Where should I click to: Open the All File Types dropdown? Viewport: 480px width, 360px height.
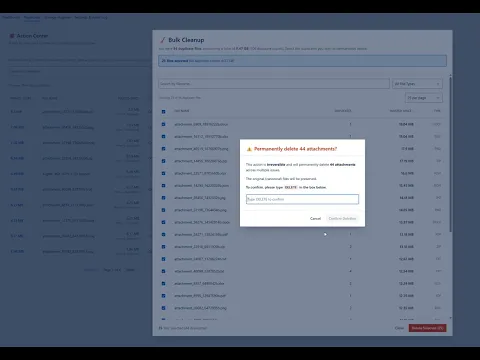pyautogui.click(x=417, y=84)
